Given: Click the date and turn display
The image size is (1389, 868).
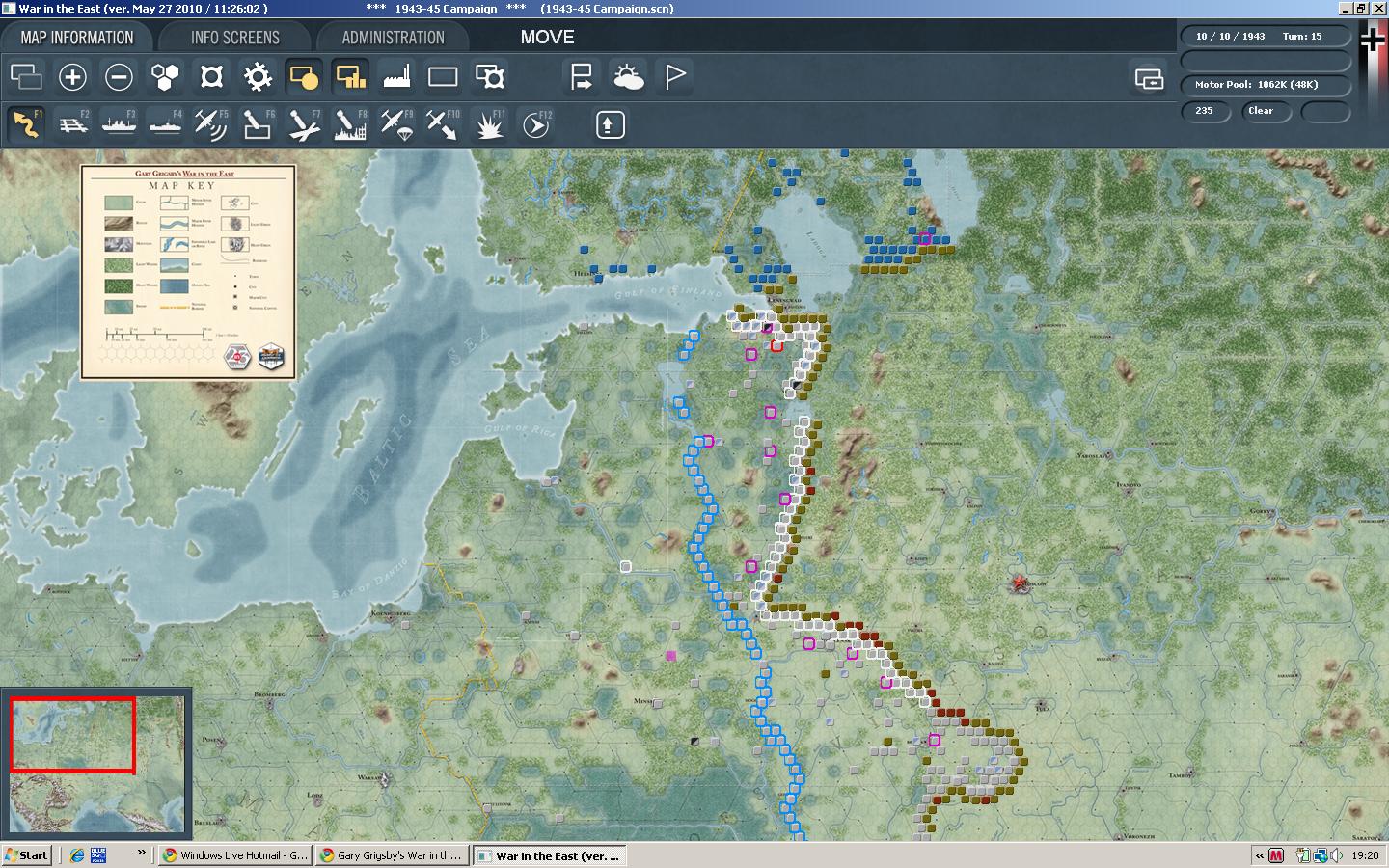Looking at the screenshot, I should [1265, 37].
